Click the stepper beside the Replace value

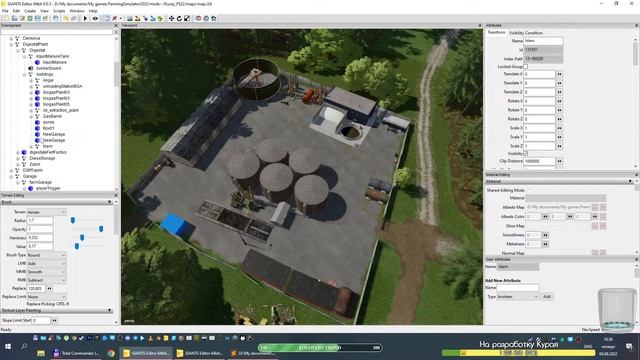tap(49, 289)
